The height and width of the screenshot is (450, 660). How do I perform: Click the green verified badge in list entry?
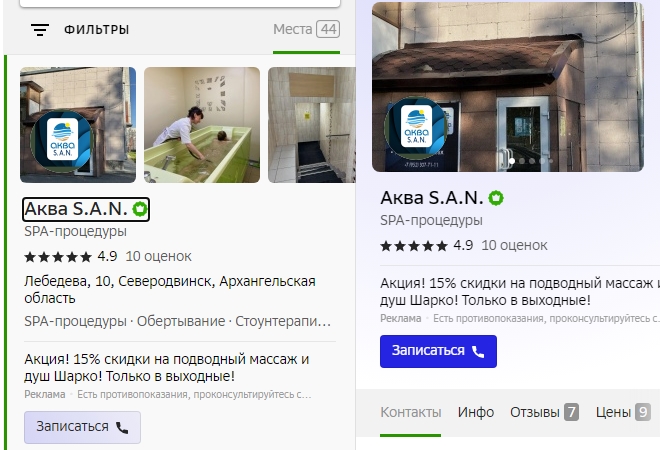click(x=140, y=209)
